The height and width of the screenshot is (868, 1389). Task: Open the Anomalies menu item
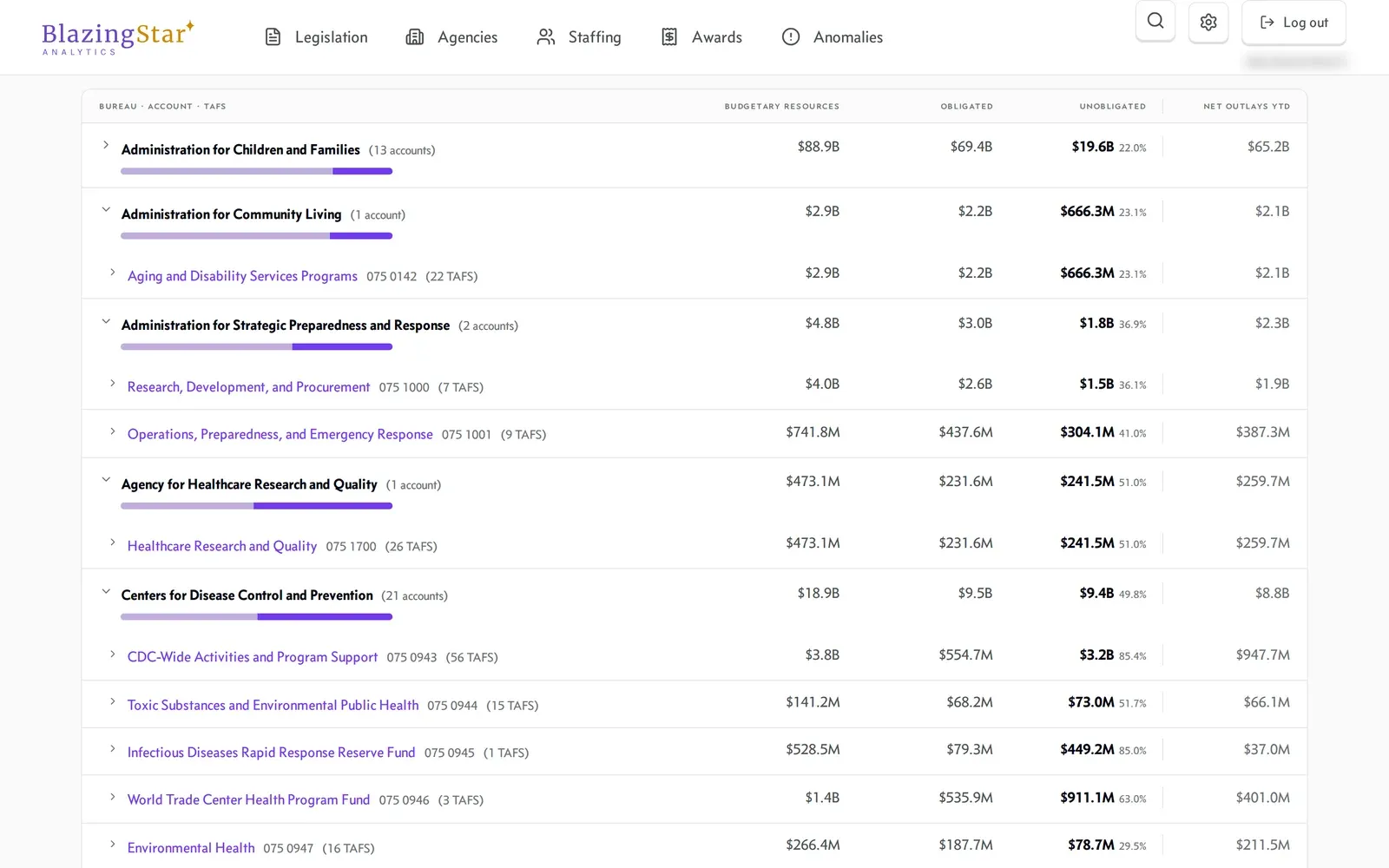point(833,37)
